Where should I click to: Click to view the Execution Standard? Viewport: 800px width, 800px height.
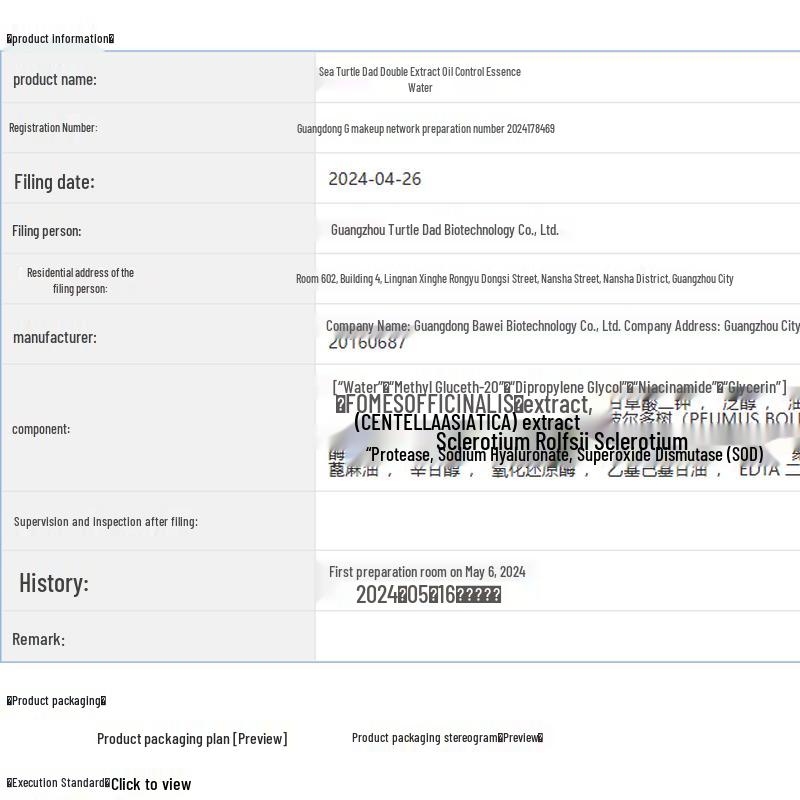(151, 784)
